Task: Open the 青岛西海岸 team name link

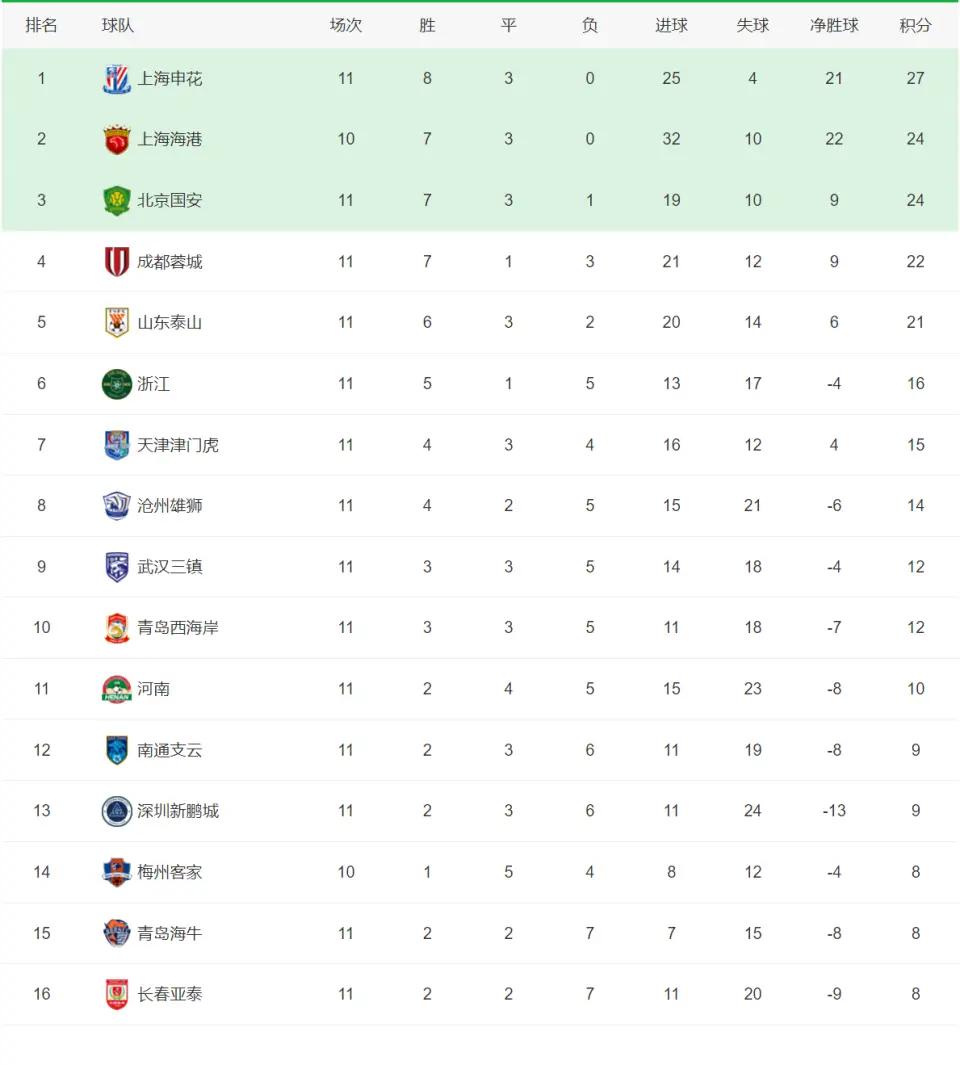Action: click(x=177, y=628)
